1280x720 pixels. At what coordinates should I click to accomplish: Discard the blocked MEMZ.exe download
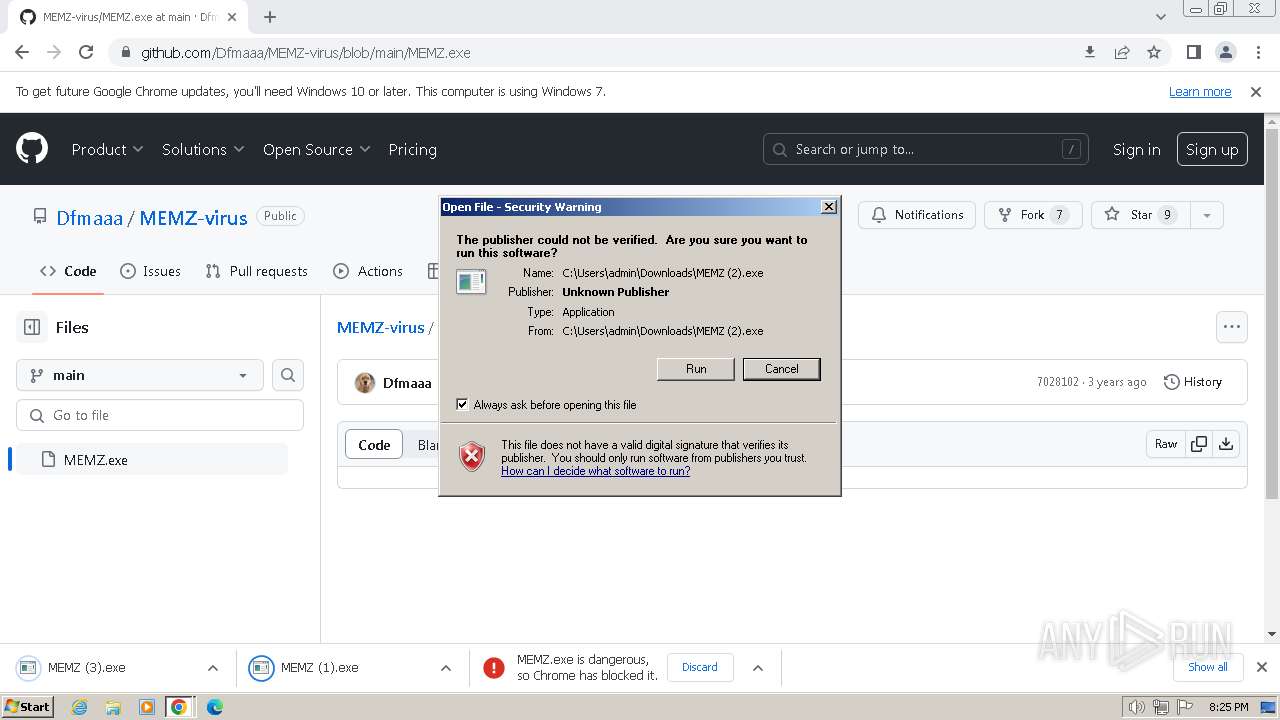point(700,667)
